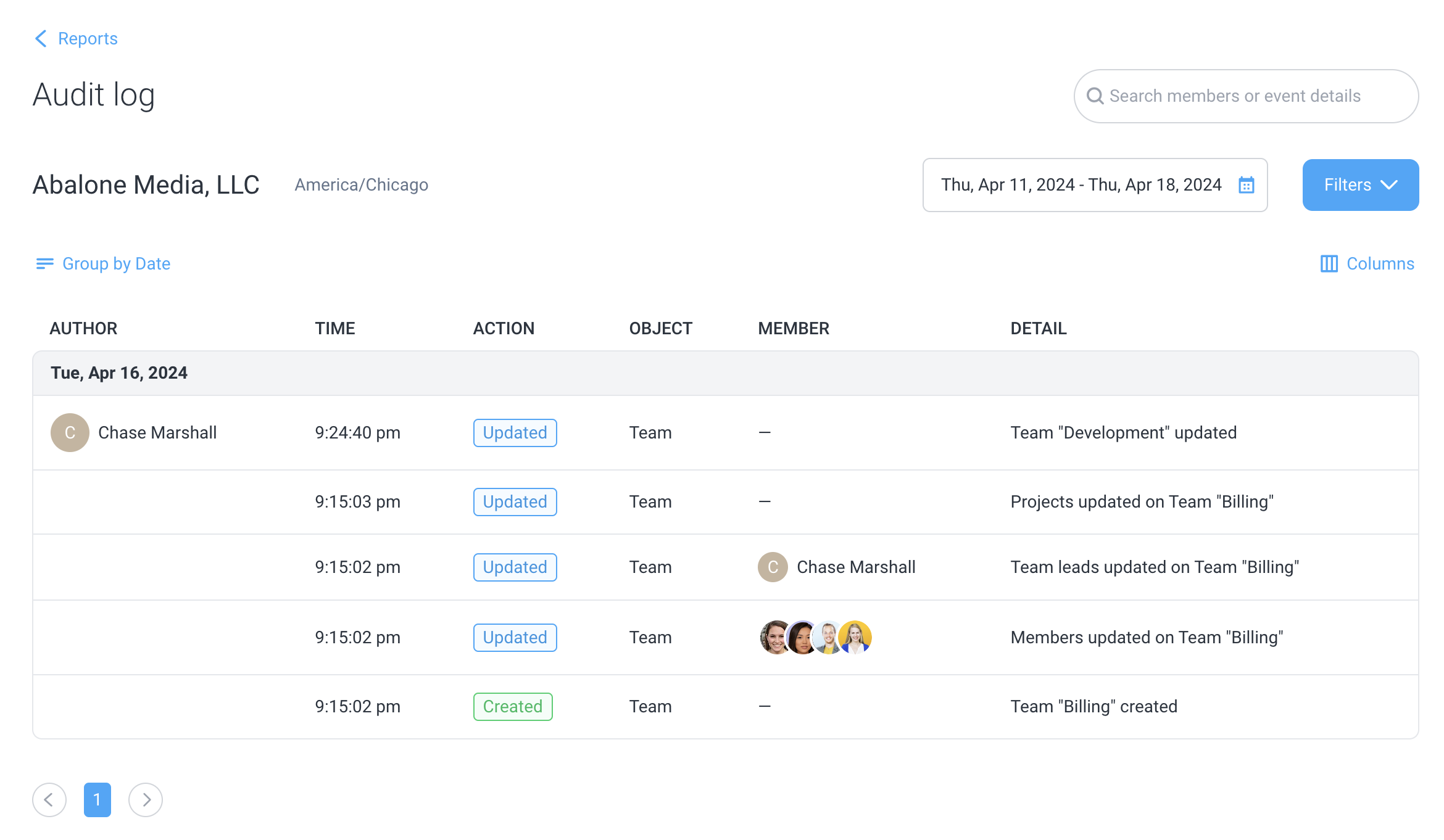The width and height of the screenshot is (1444, 840).
Task: Click Updated badge for Team leads updated row
Action: (515, 567)
